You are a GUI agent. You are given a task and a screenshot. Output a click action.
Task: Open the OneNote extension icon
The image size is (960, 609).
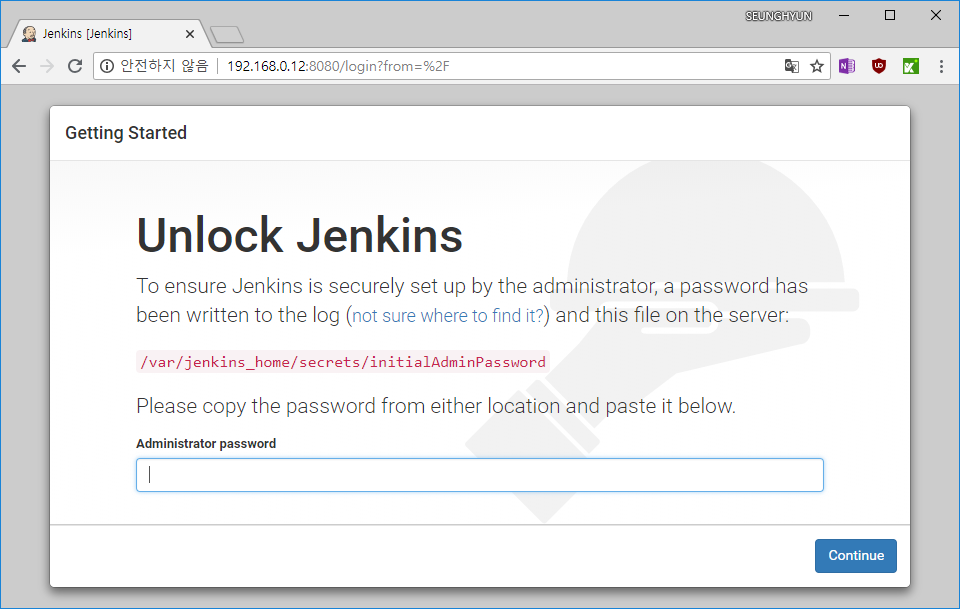[847, 66]
